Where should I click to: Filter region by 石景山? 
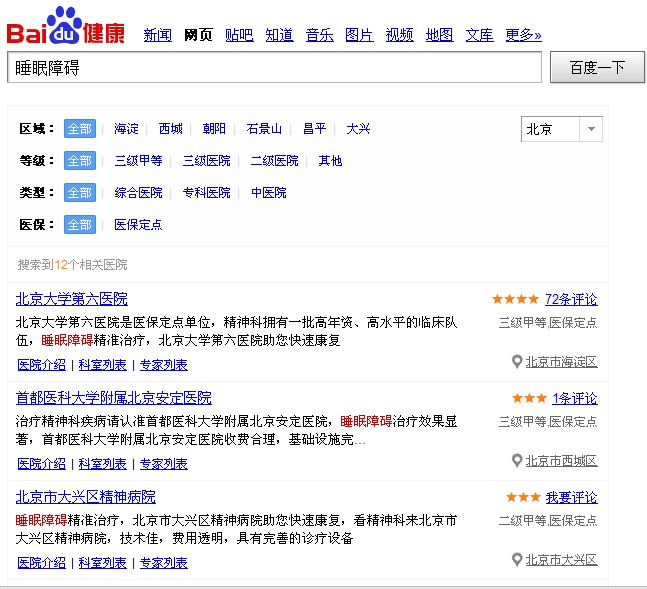tap(264, 129)
